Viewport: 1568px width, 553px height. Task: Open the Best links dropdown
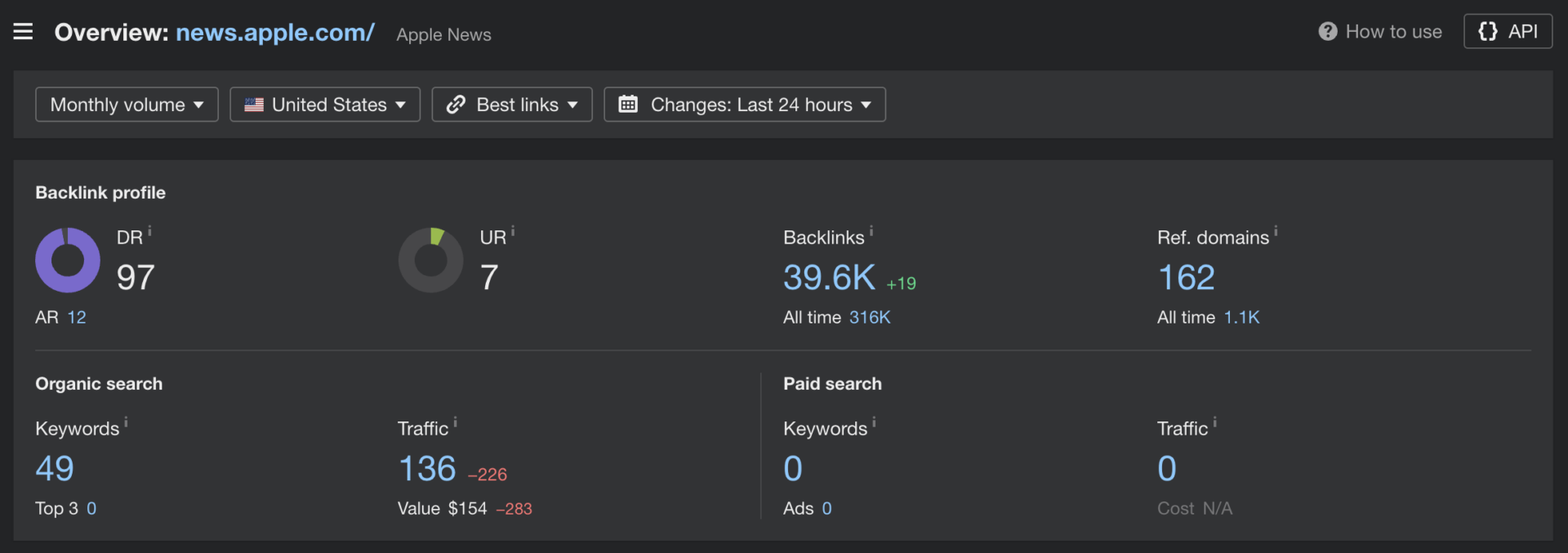pyautogui.click(x=512, y=105)
